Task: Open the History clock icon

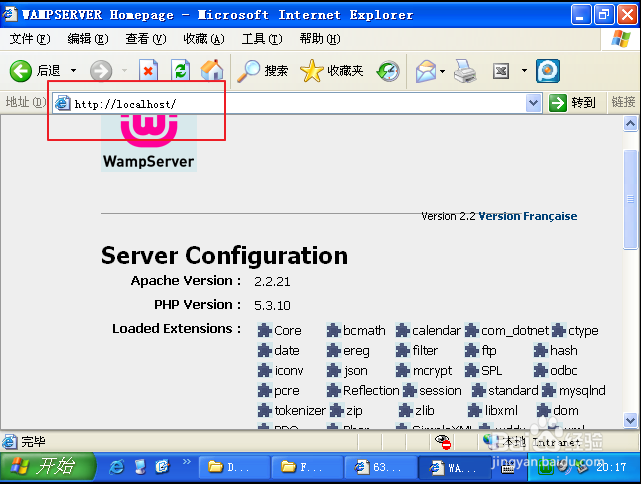Action: (x=388, y=71)
